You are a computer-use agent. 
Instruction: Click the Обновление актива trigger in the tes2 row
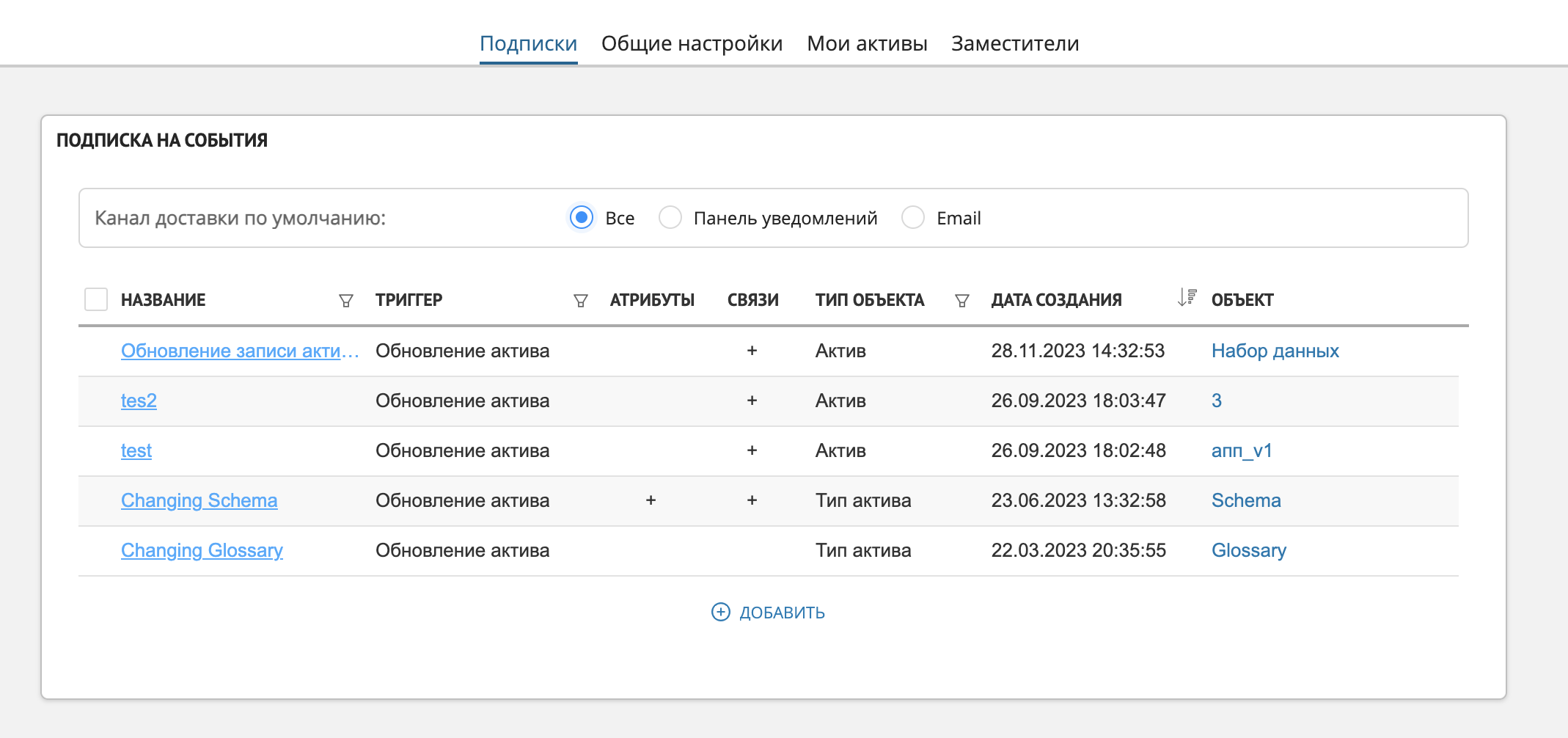click(x=462, y=401)
